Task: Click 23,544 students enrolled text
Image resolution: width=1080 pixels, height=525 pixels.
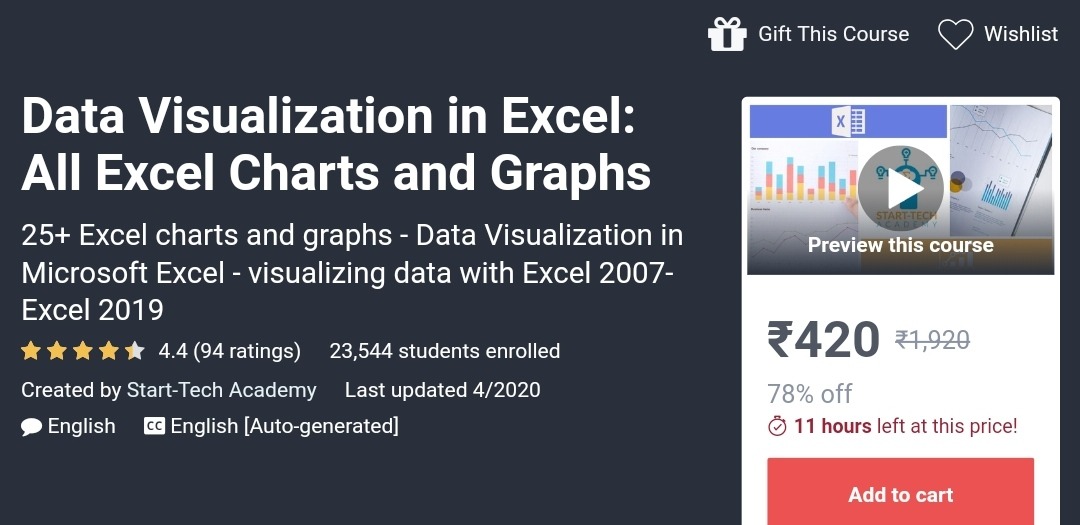Action: (445, 351)
